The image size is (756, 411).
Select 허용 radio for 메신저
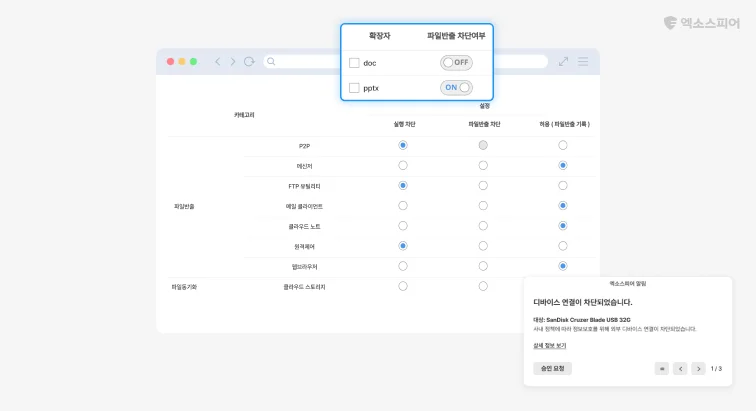click(x=563, y=165)
